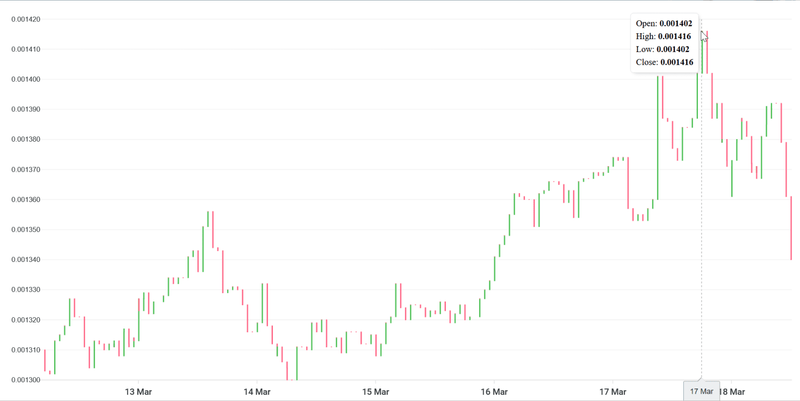Click the 13 Mar date label

coord(137,391)
